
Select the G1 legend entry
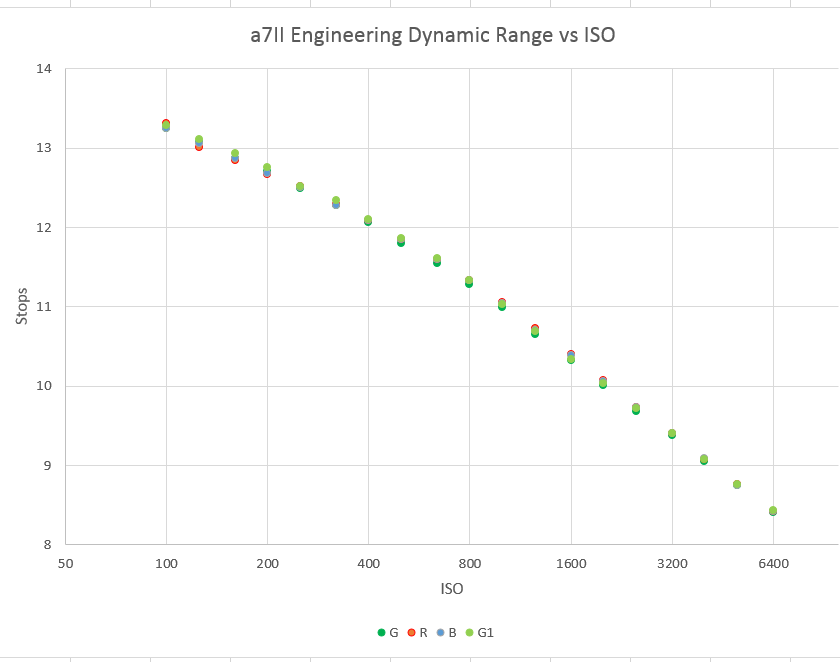coord(479,633)
